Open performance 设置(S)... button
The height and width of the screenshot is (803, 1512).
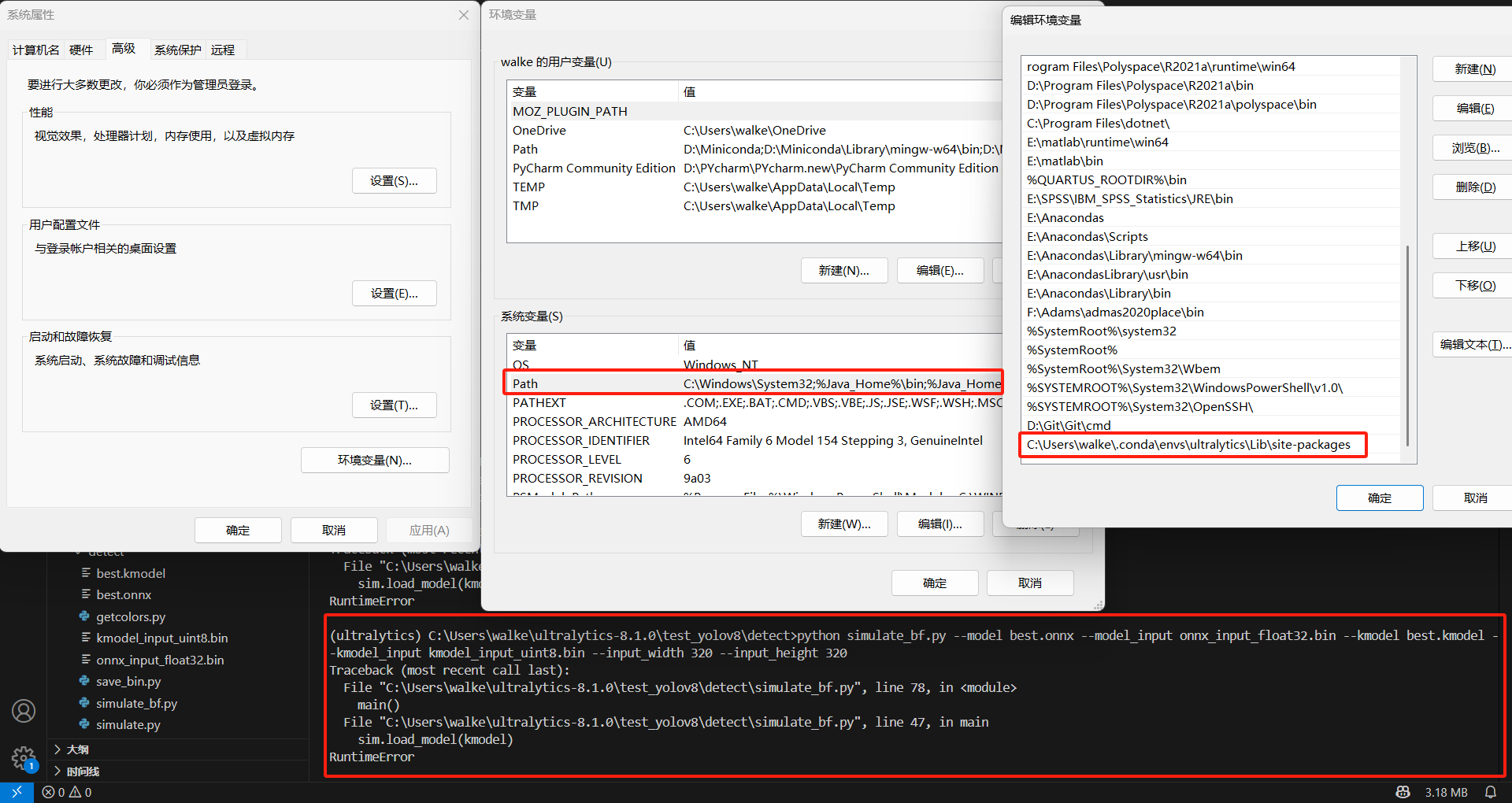[x=394, y=181]
